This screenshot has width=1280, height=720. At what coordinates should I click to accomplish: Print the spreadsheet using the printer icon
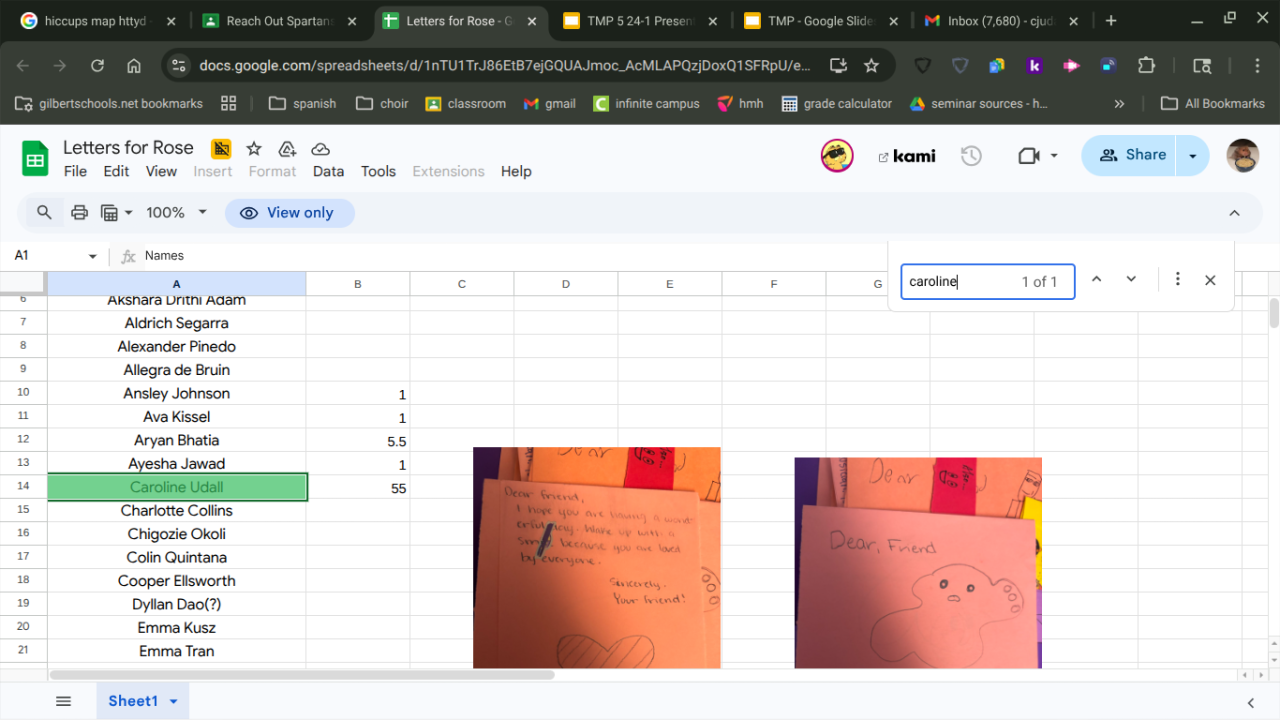pyautogui.click(x=80, y=212)
